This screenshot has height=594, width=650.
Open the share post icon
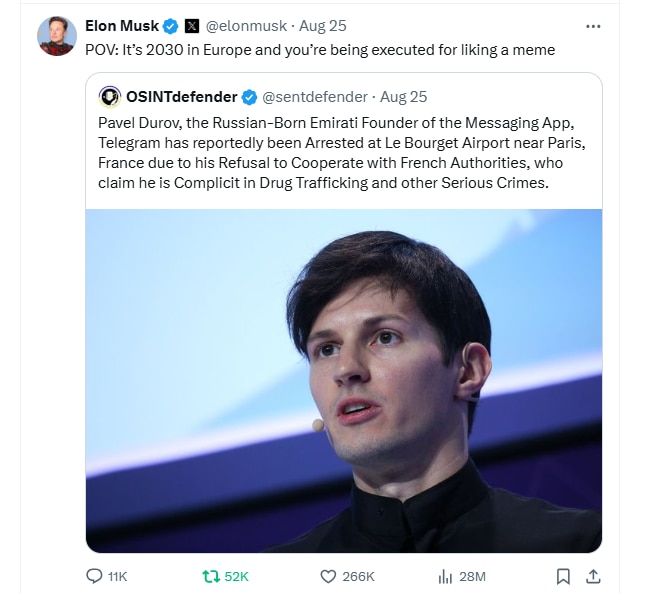(x=592, y=576)
